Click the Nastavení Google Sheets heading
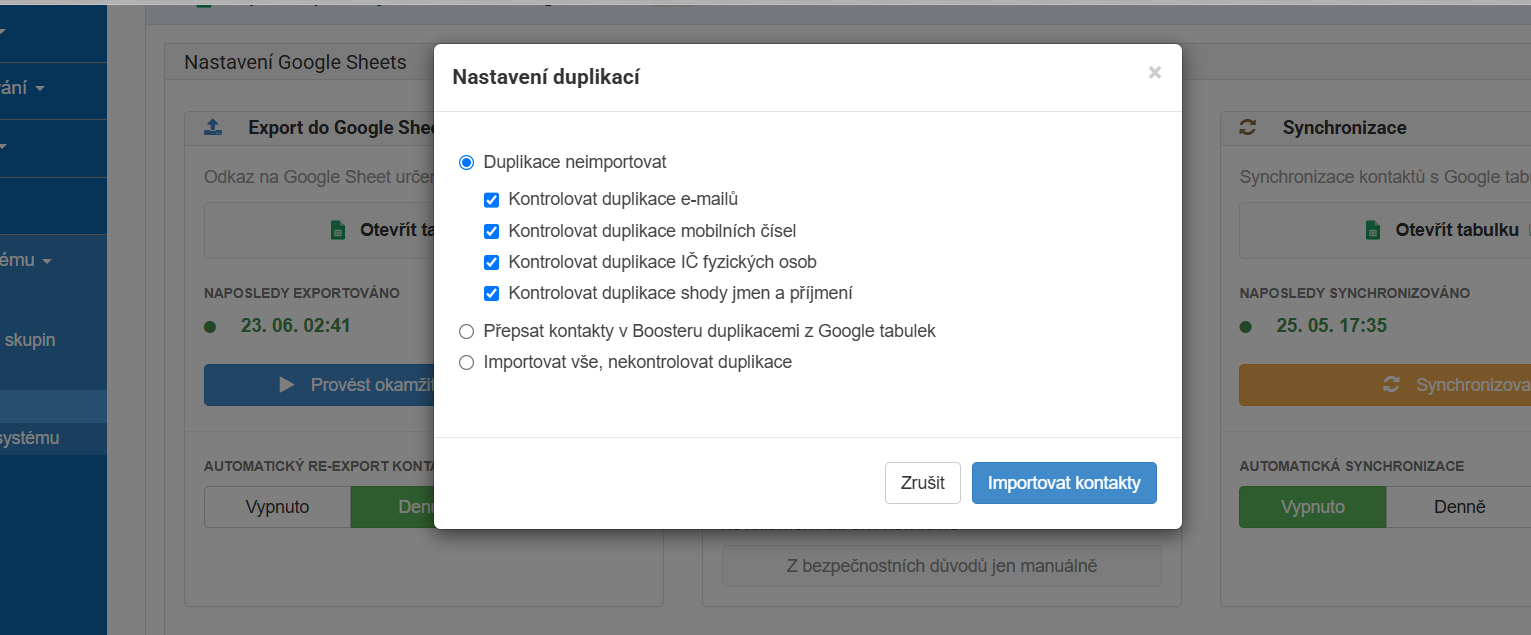 (x=295, y=62)
